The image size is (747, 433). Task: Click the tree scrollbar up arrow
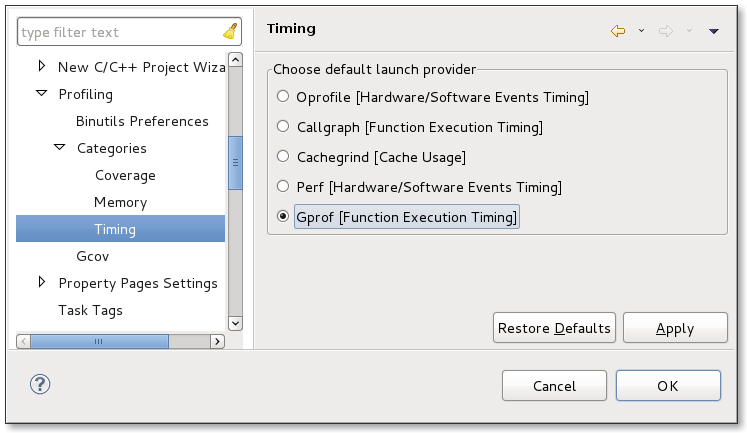pos(235,60)
